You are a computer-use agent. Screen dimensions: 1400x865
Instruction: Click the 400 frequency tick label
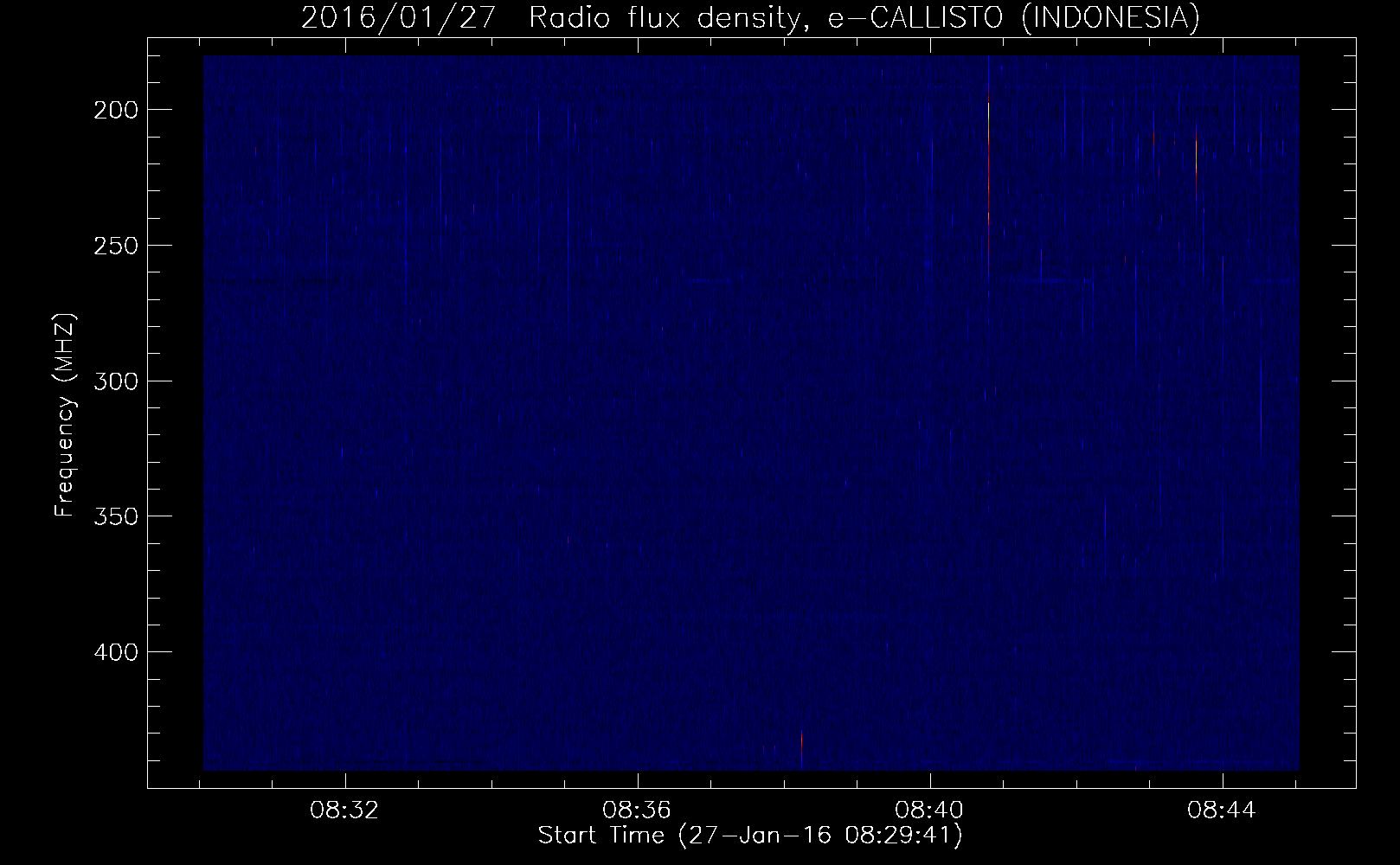[x=117, y=651]
